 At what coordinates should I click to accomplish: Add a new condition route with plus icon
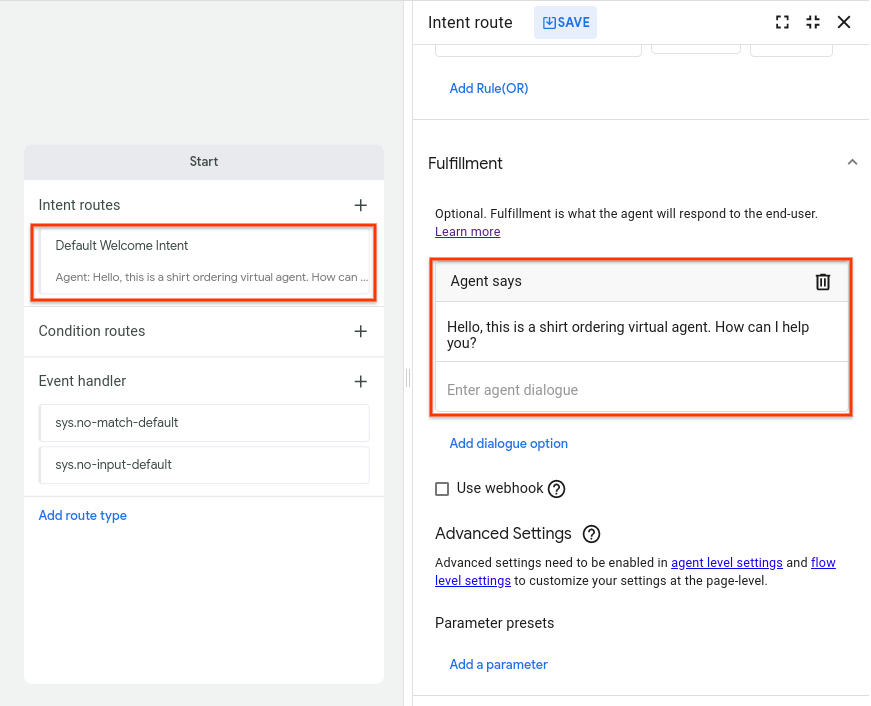click(361, 331)
